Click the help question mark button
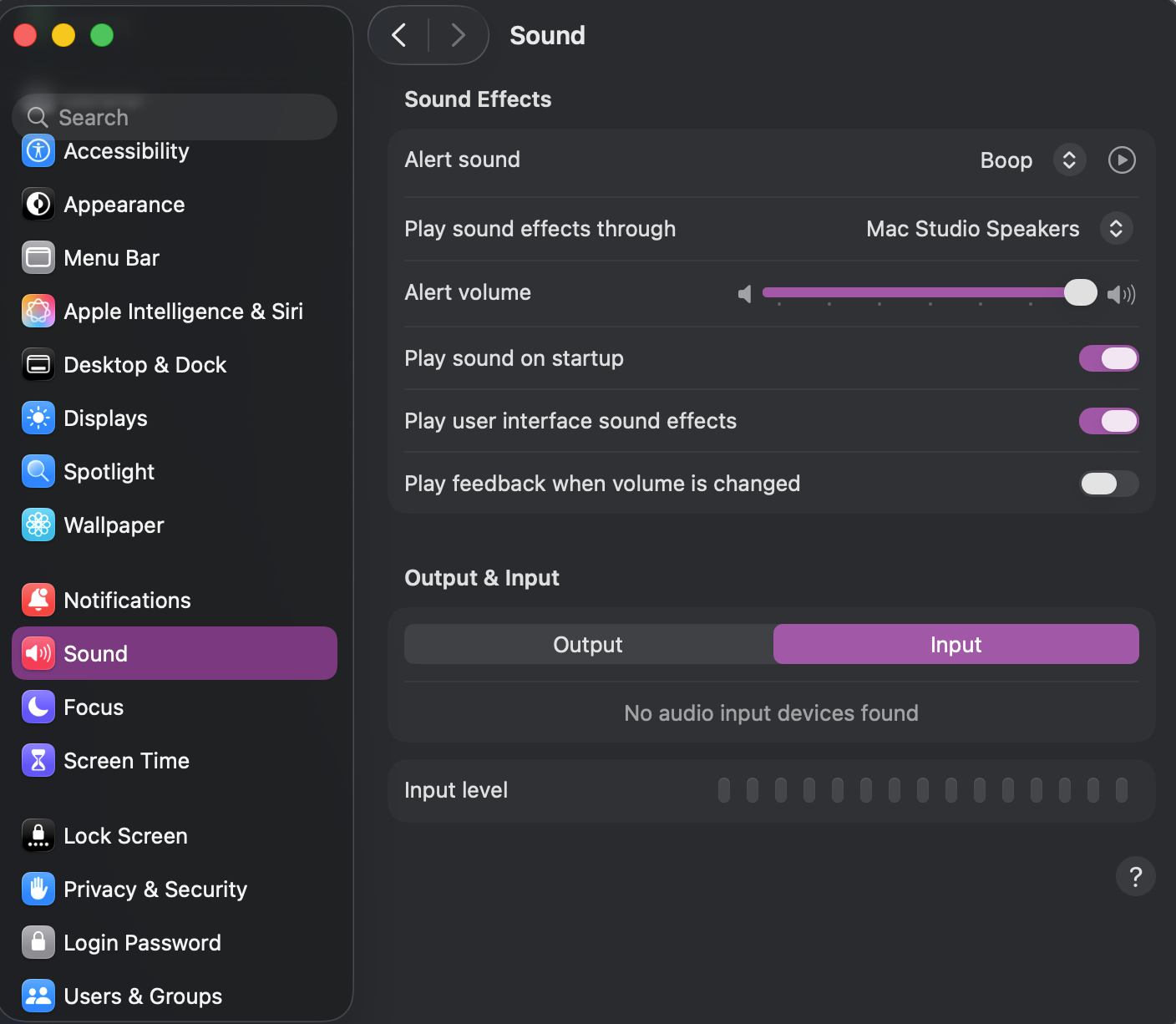 tap(1135, 876)
